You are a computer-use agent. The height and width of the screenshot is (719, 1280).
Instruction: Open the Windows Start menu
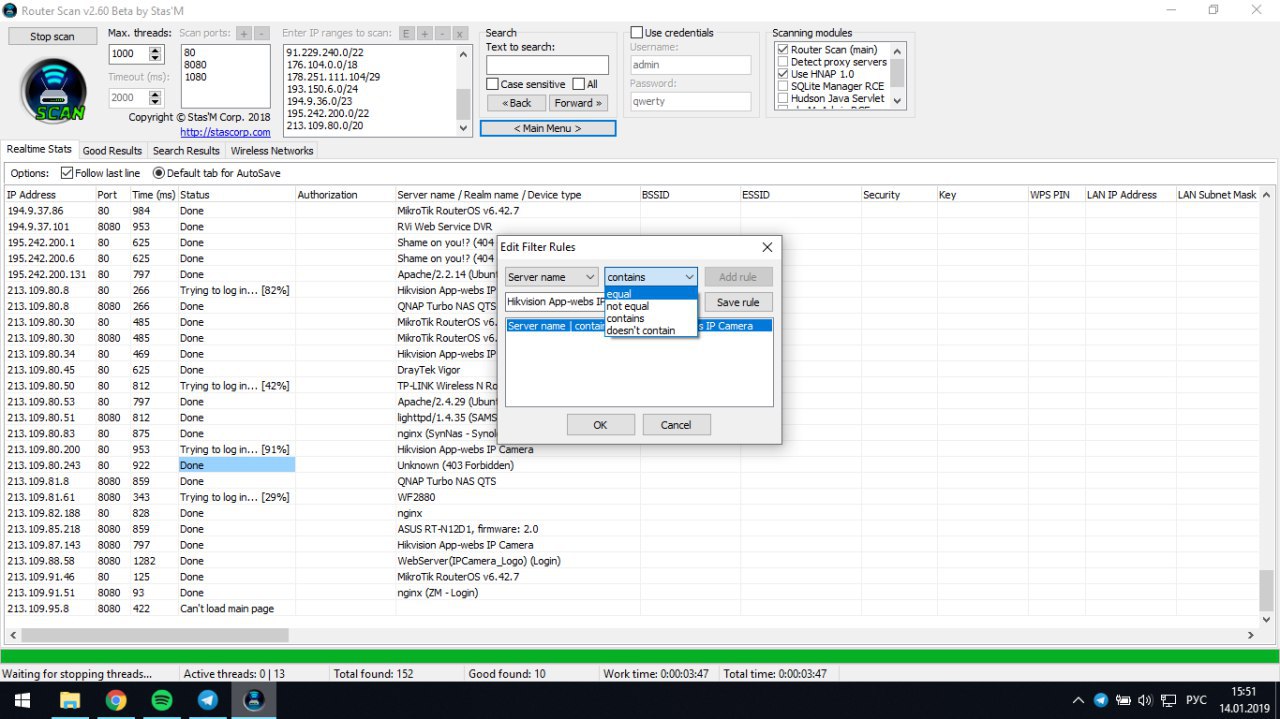click(x=22, y=700)
